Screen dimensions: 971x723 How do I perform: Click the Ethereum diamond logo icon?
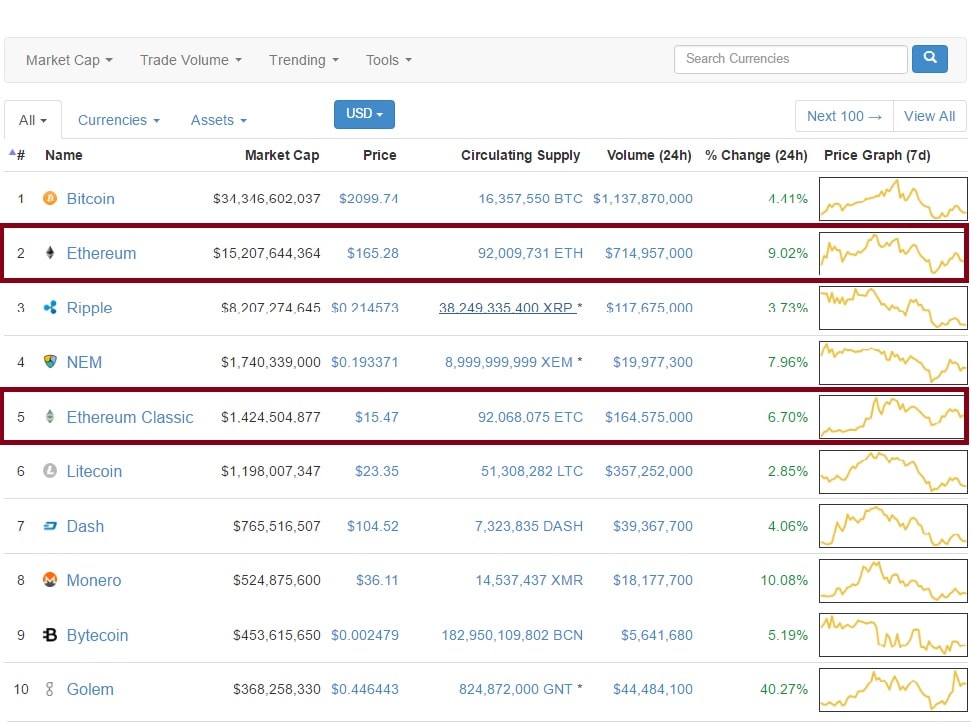50,253
